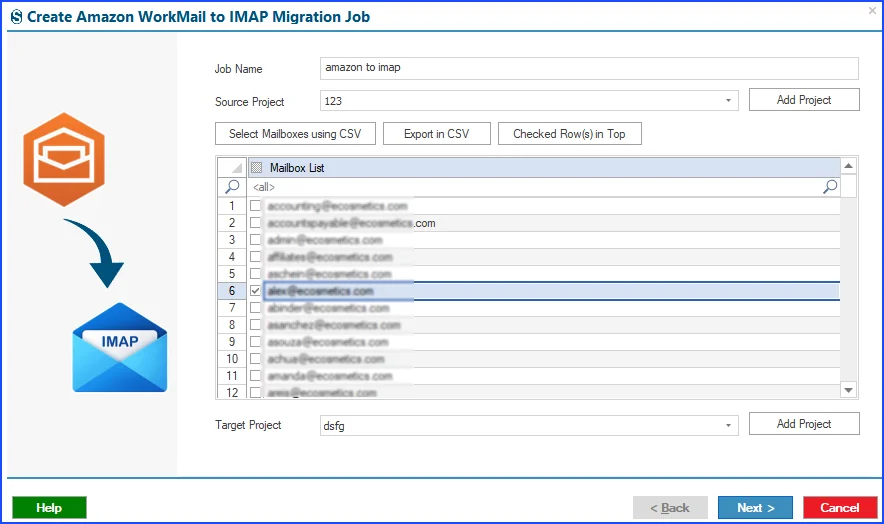884x524 pixels.
Task: Click the search magnifier at right of filter row
Action: click(830, 187)
